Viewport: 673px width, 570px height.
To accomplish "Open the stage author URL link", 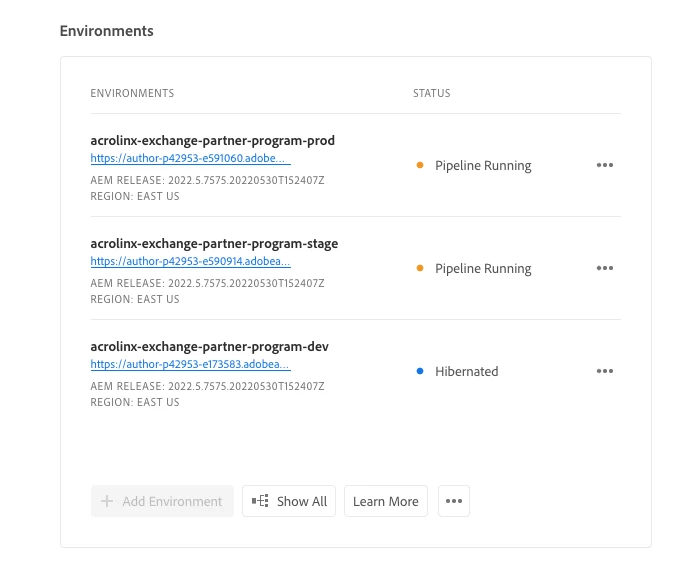I will (190, 261).
